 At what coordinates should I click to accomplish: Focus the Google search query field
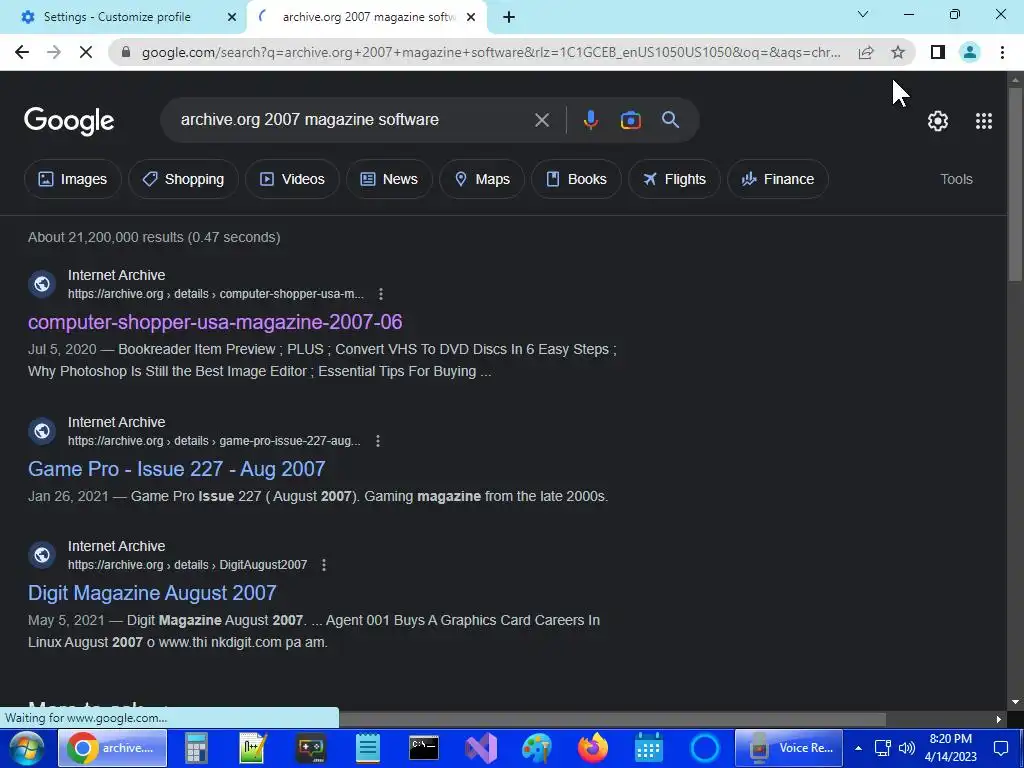(353, 120)
